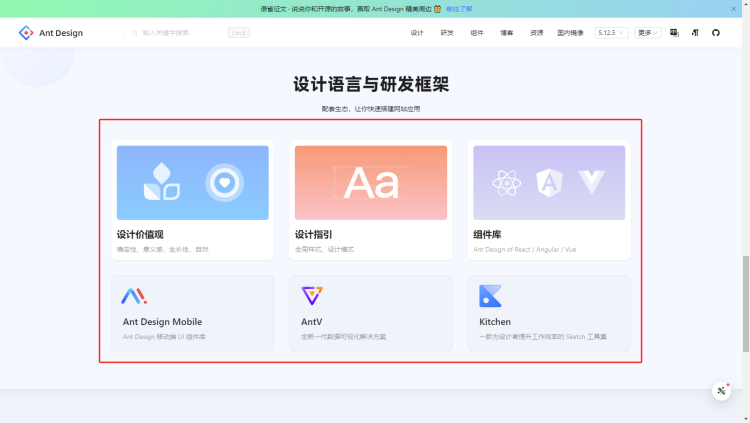Screen dimensions: 750x423
Task: Click the purple 组件库 cover image
Action: 549,183
